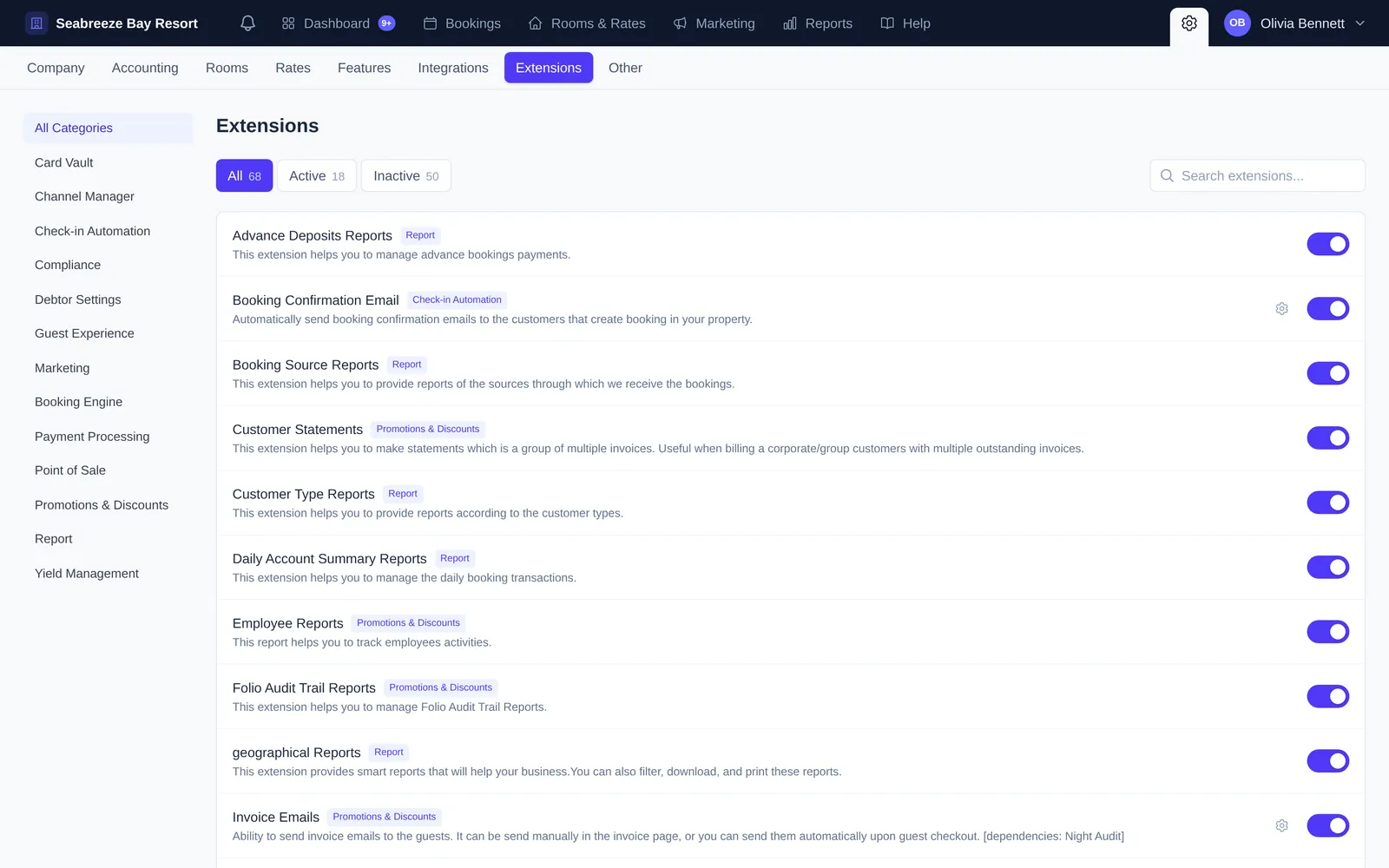The height and width of the screenshot is (868, 1389).
Task: Go to the Features tab
Action: pos(364,68)
